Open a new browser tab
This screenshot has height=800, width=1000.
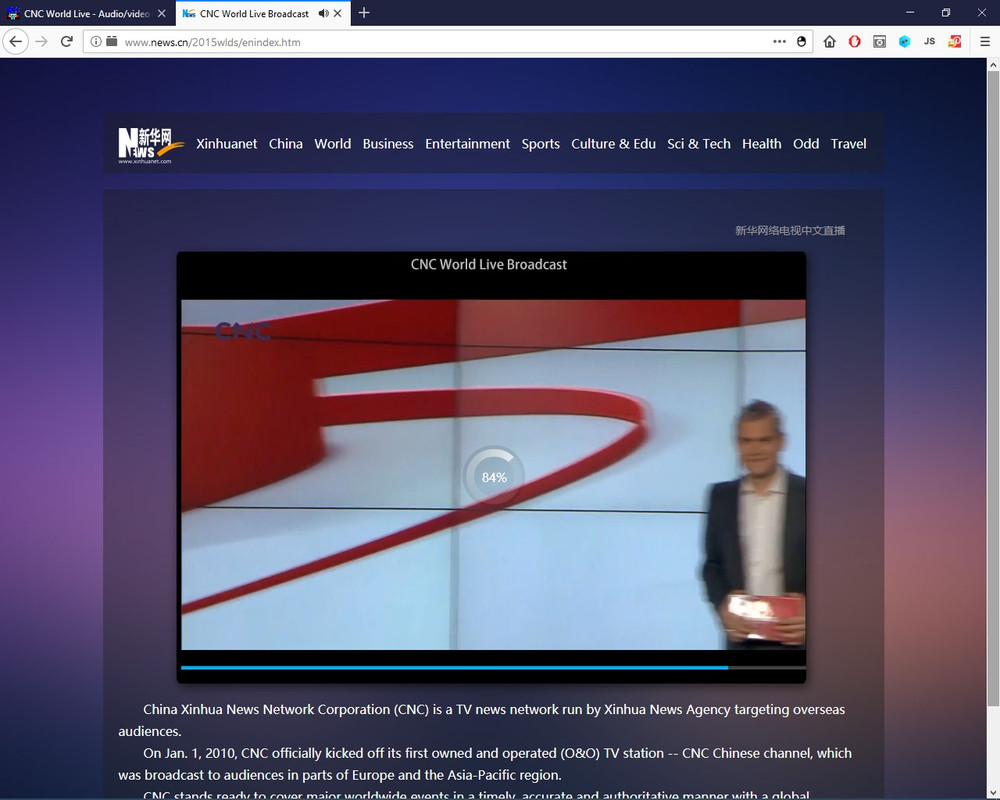pyautogui.click(x=364, y=13)
